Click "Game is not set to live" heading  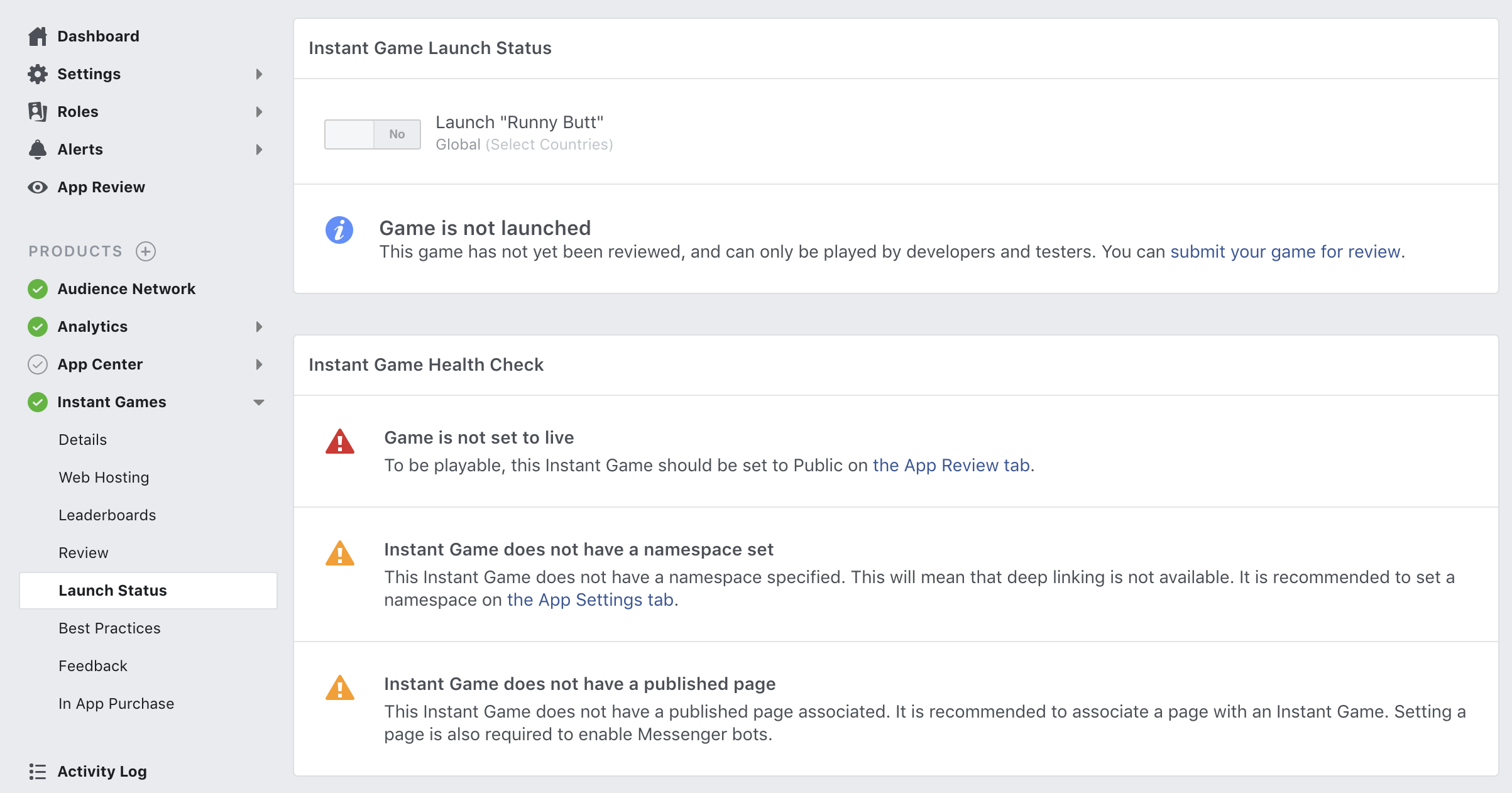(479, 438)
